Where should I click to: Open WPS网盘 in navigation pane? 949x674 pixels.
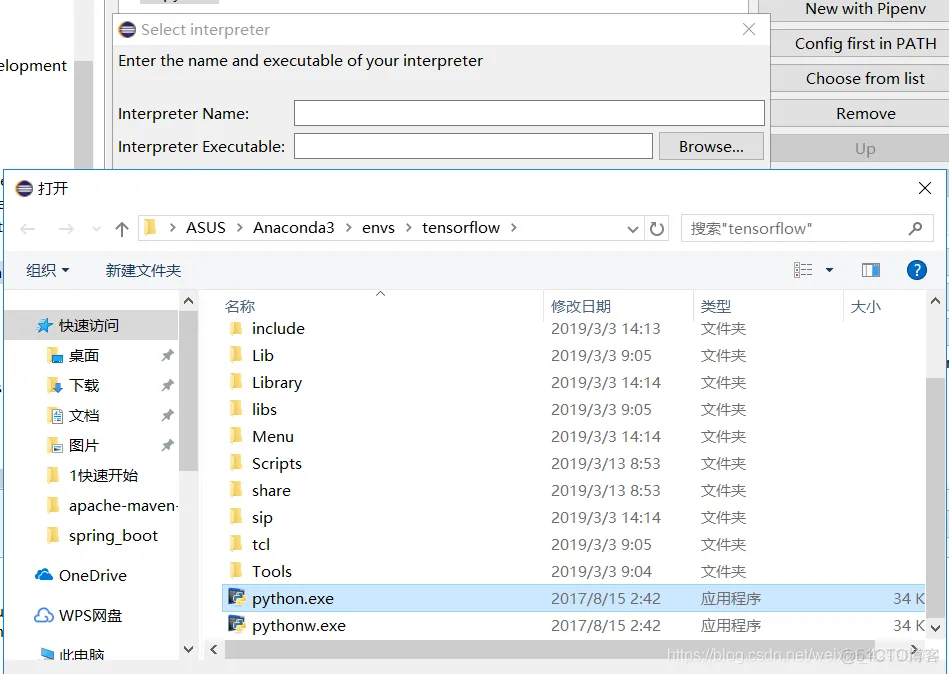click(x=90, y=616)
